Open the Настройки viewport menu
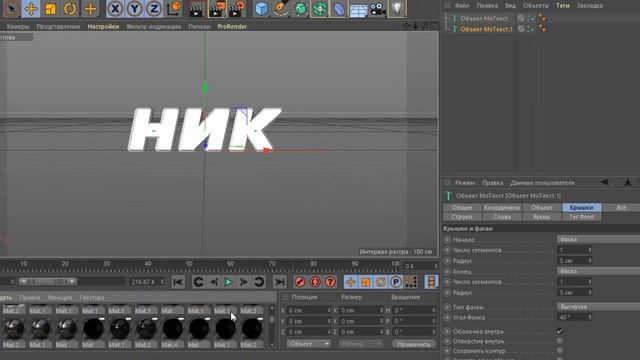 103,27
